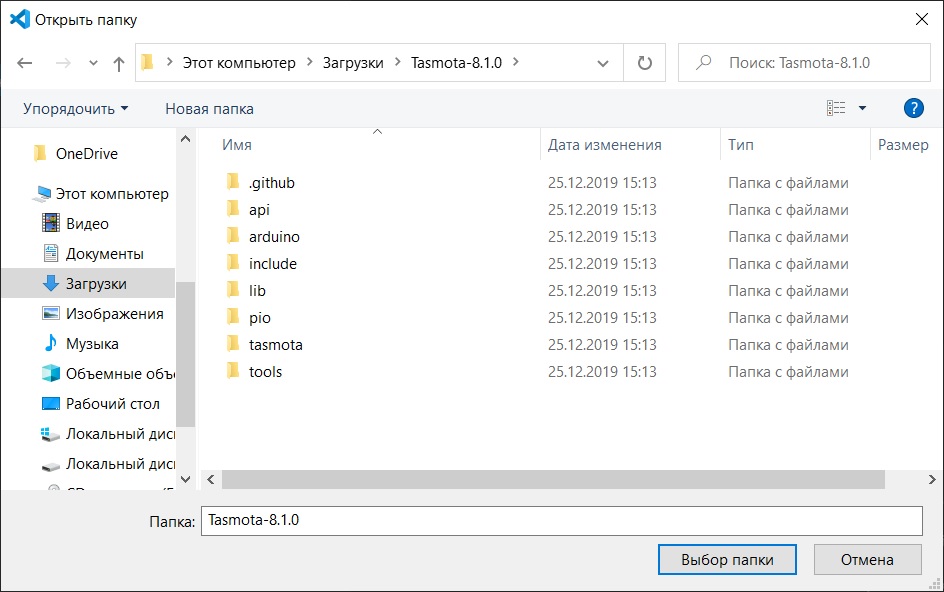Click the folder icon beside '.github'
Viewport: 944px width, 592px height.
coord(233,182)
